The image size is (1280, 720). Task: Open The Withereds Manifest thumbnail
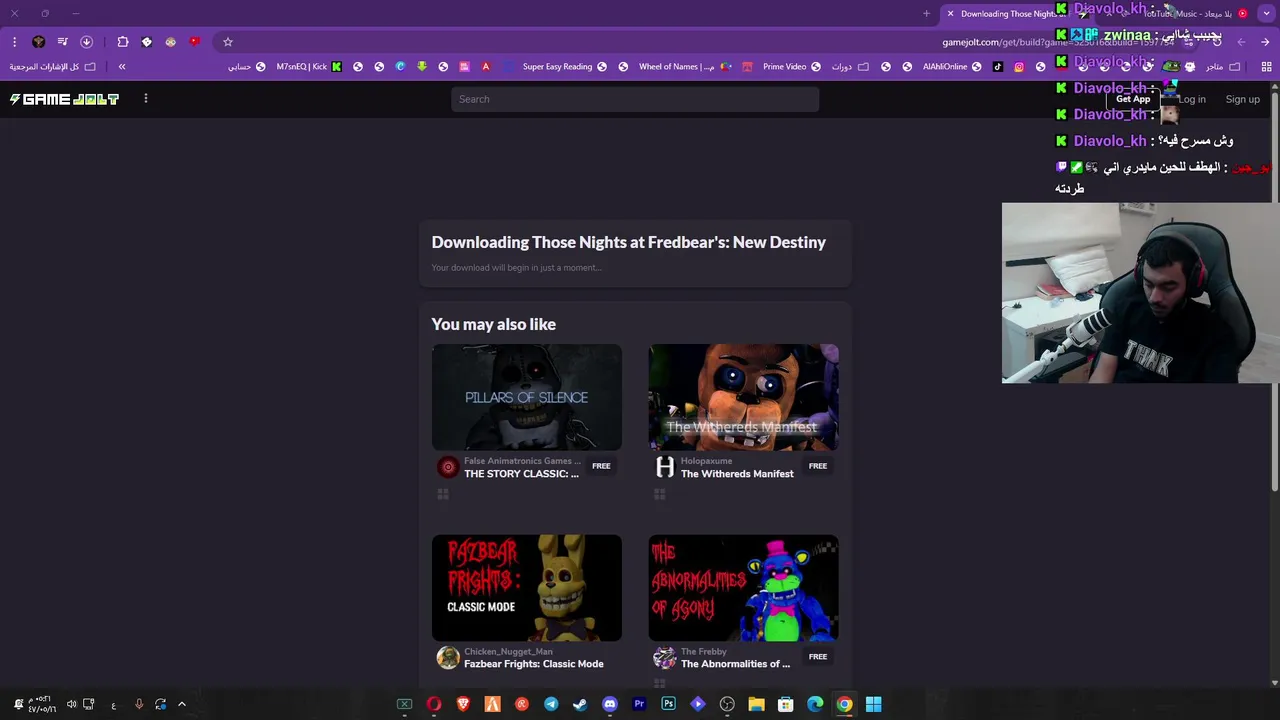(744, 397)
